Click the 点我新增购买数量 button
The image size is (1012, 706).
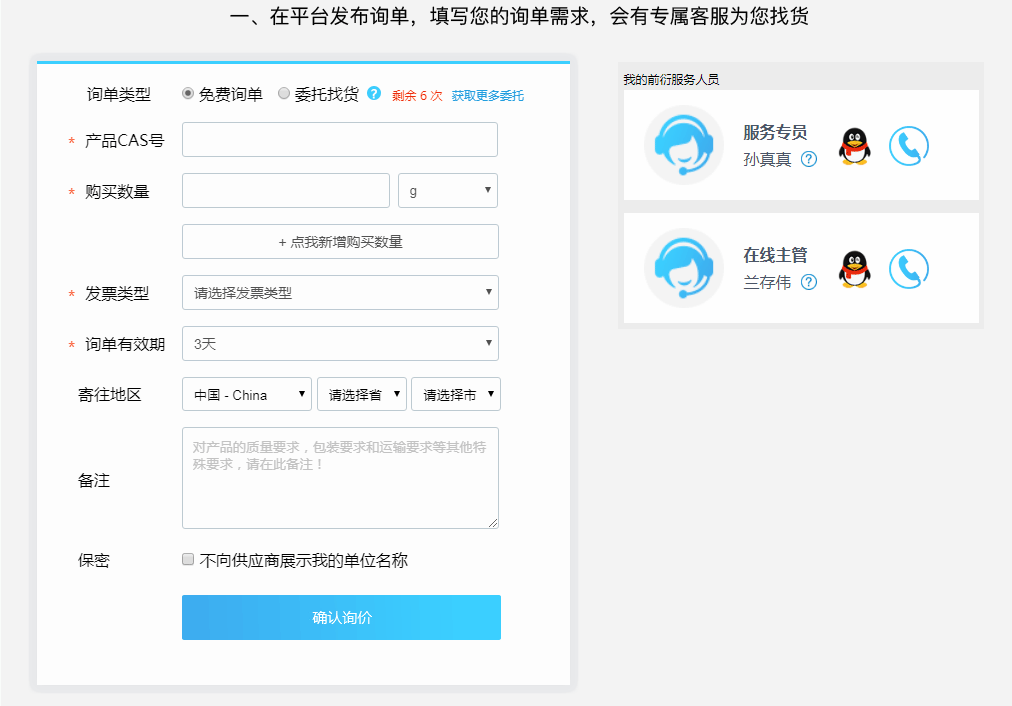tap(340, 241)
